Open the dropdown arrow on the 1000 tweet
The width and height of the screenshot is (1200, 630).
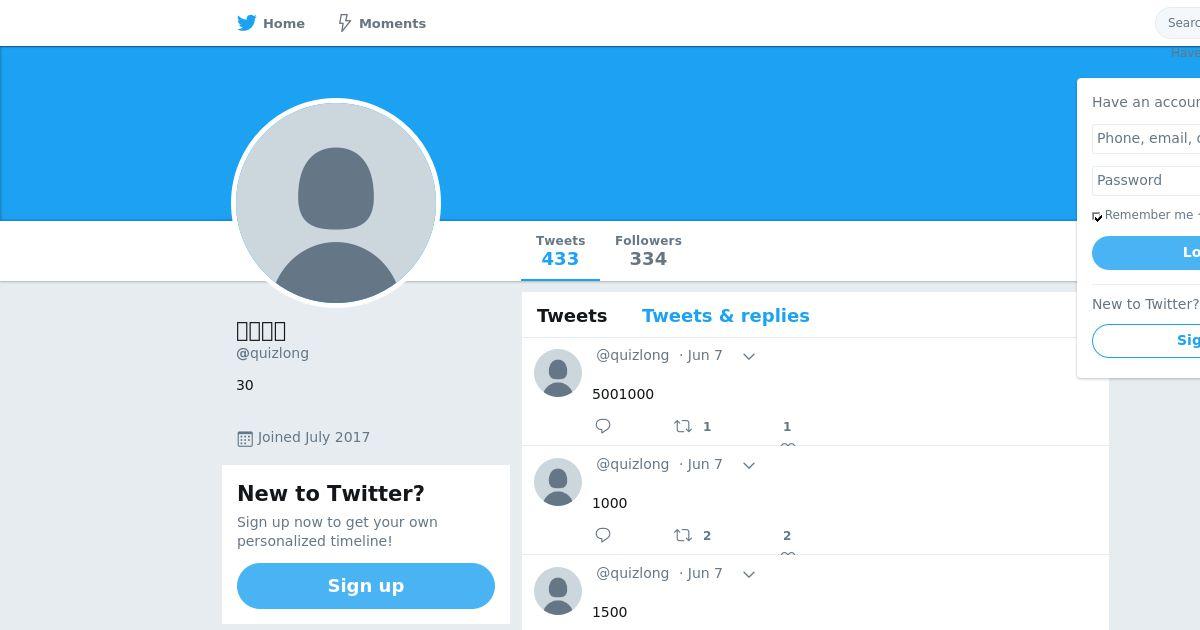click(749, 465)
